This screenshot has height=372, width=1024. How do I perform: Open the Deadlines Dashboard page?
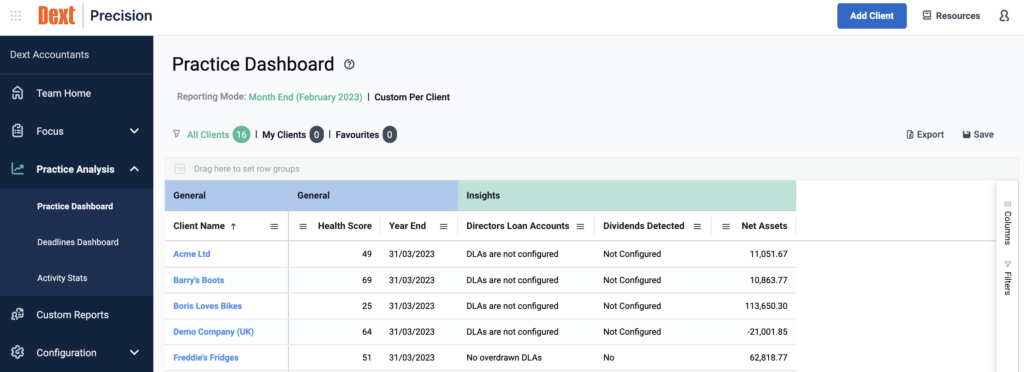[78, 242]
